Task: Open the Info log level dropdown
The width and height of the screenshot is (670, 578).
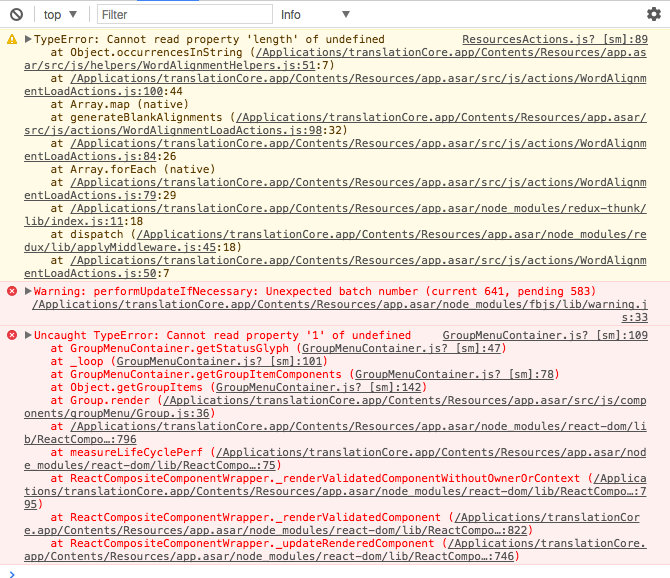Action: (315, 15)
